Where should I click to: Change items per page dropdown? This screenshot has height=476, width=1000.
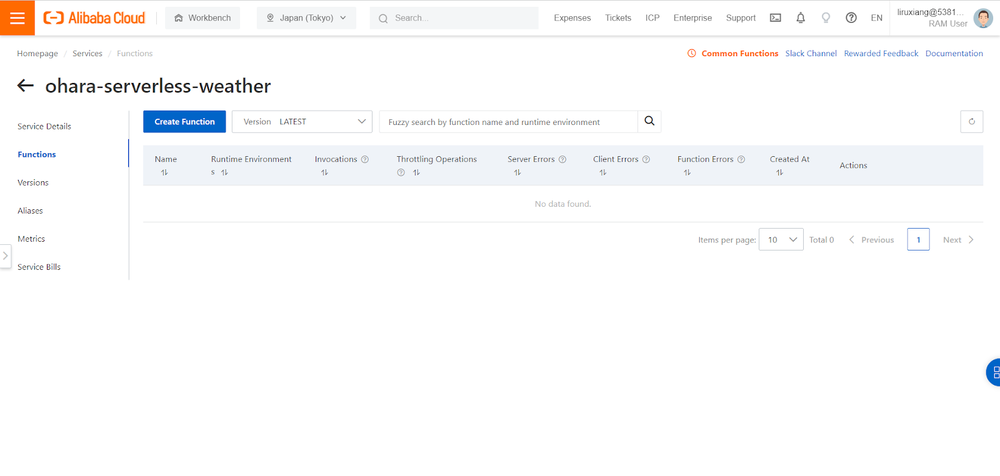tap(781, 240)
